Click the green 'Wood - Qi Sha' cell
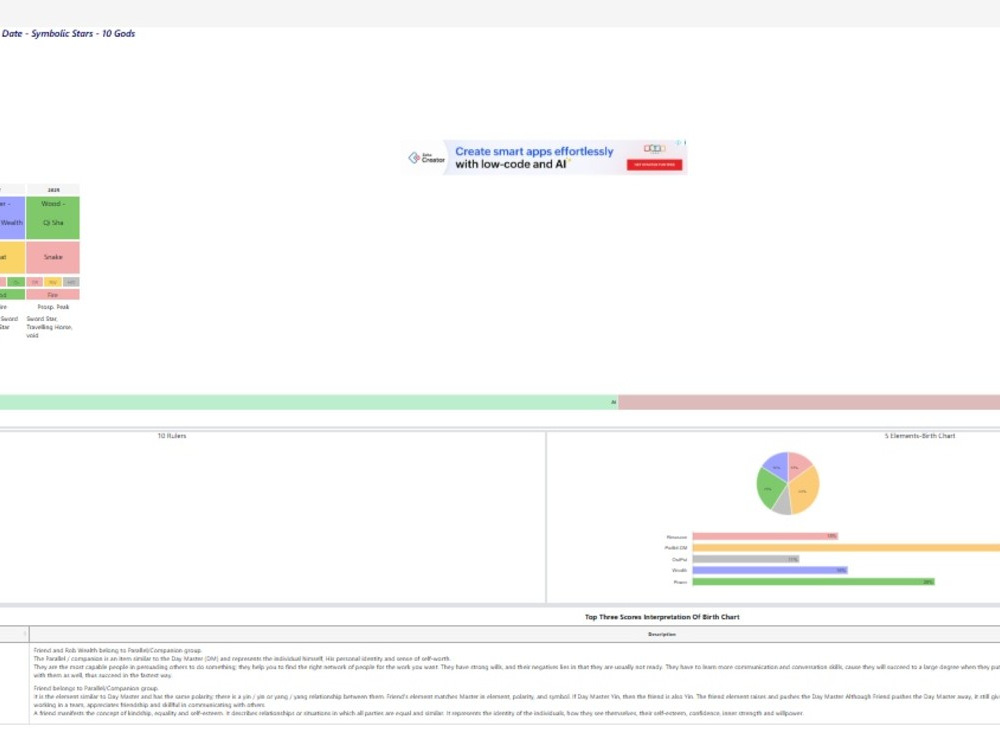This screenshot has height=750, width=1000. (x=53, y=217)
